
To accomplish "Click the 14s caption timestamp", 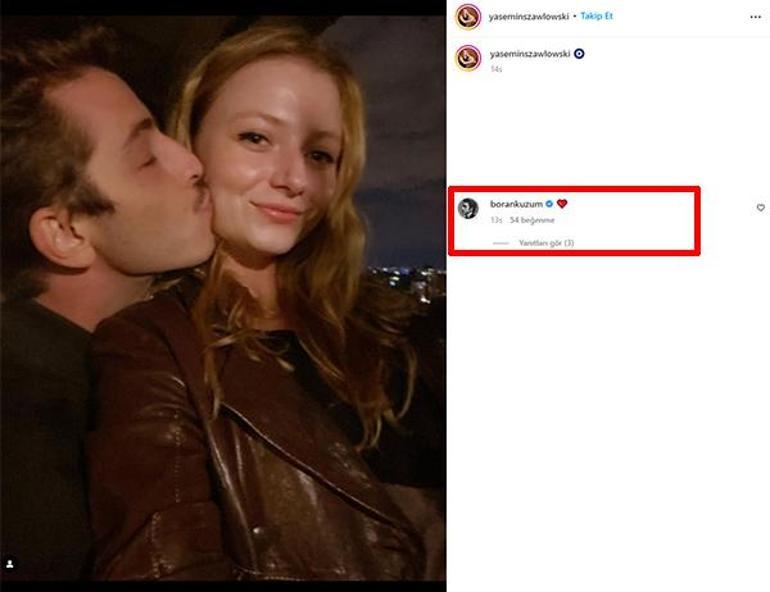I will coord(496,70).
